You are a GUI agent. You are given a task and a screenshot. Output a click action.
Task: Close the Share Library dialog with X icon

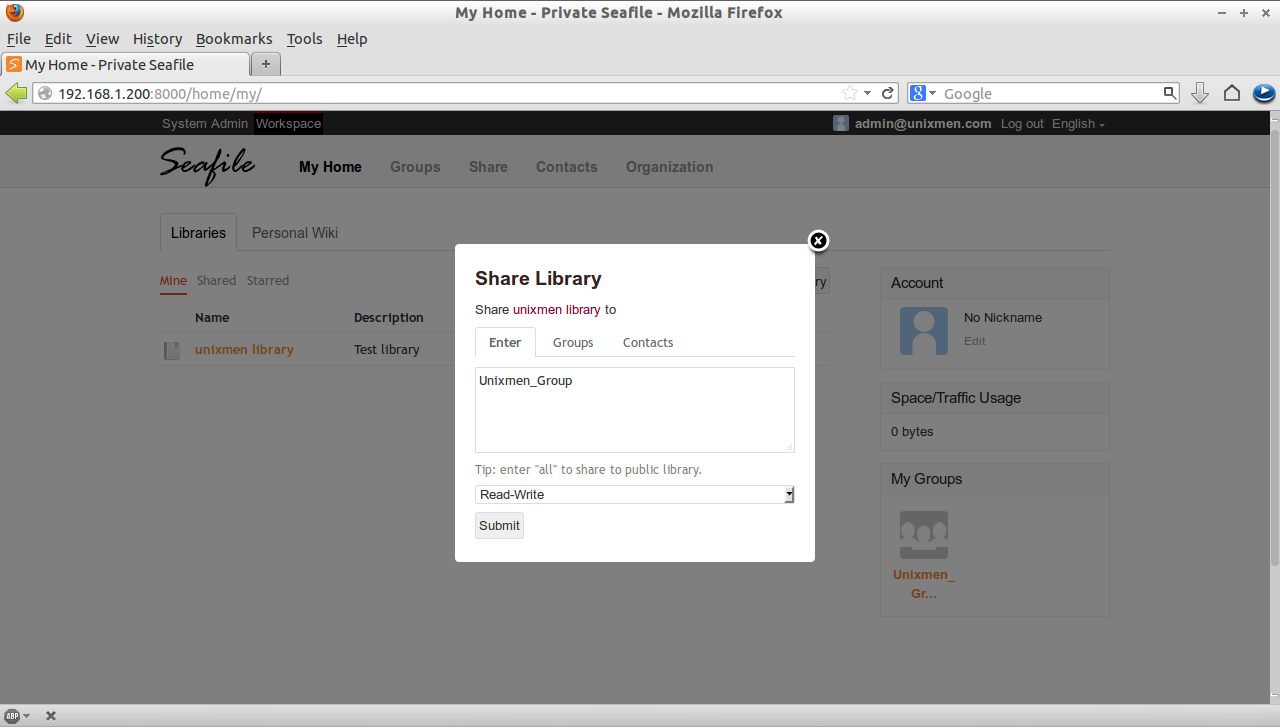(x=818, y=240)
